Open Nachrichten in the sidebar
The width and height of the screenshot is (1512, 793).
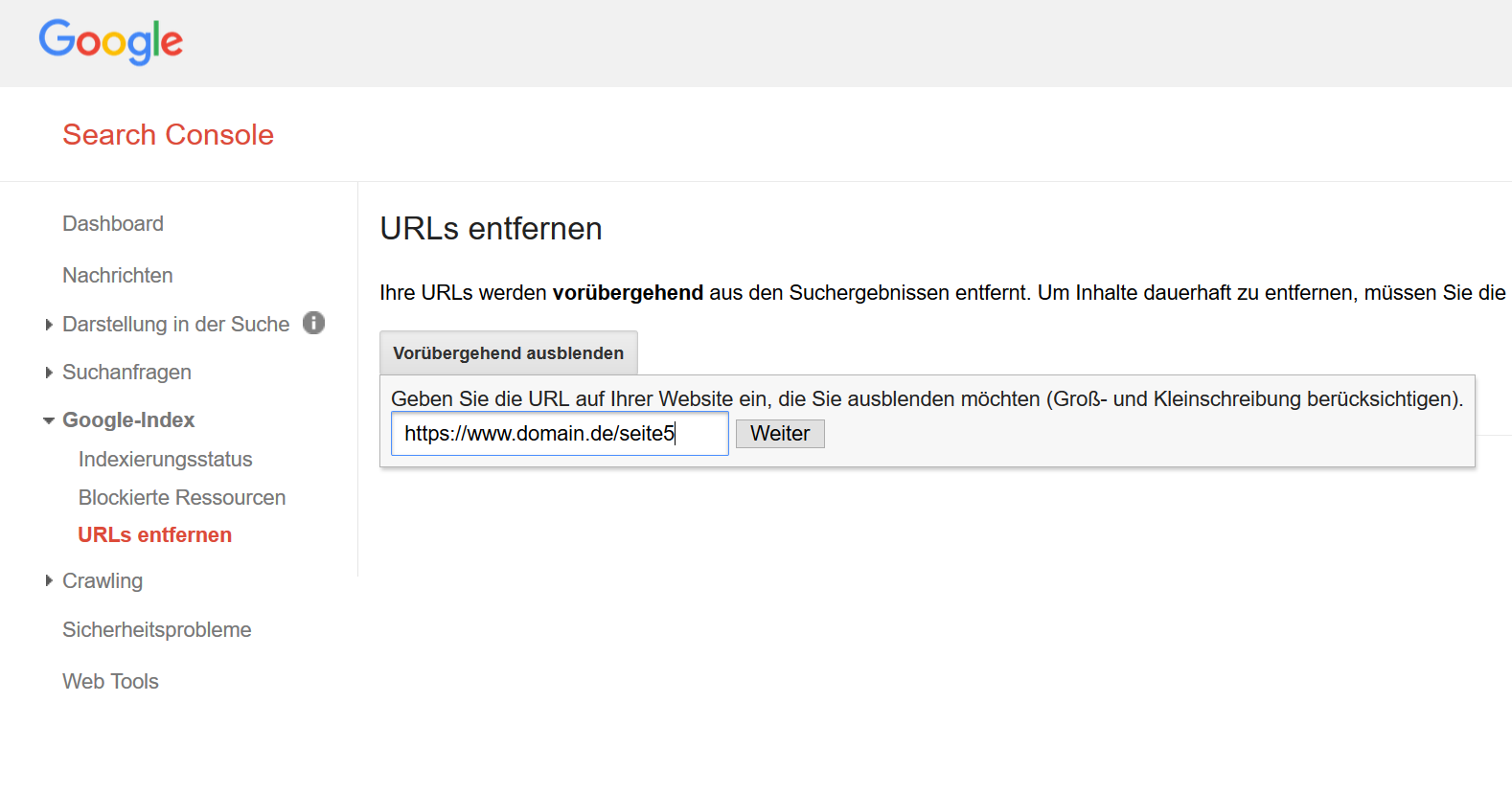coord(118,276)
